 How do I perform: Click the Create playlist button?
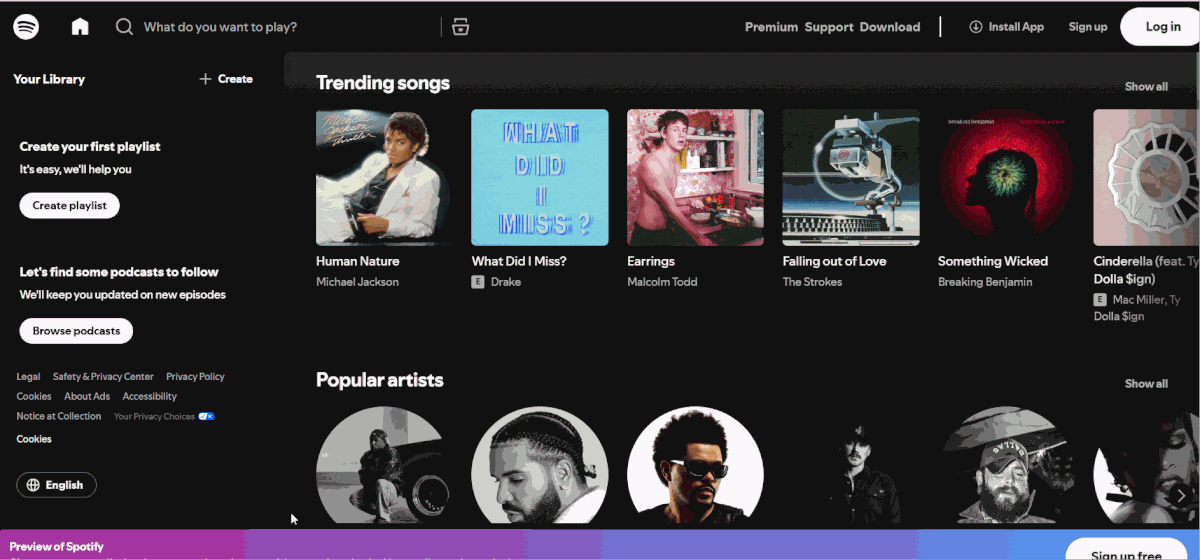(70, 205)
